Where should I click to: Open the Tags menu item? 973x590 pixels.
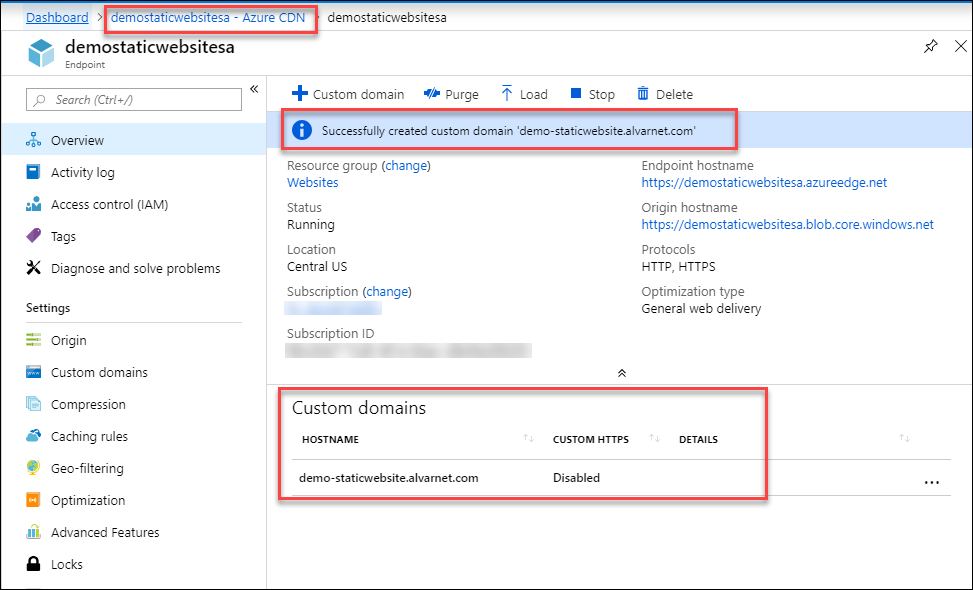coord(133,236)
